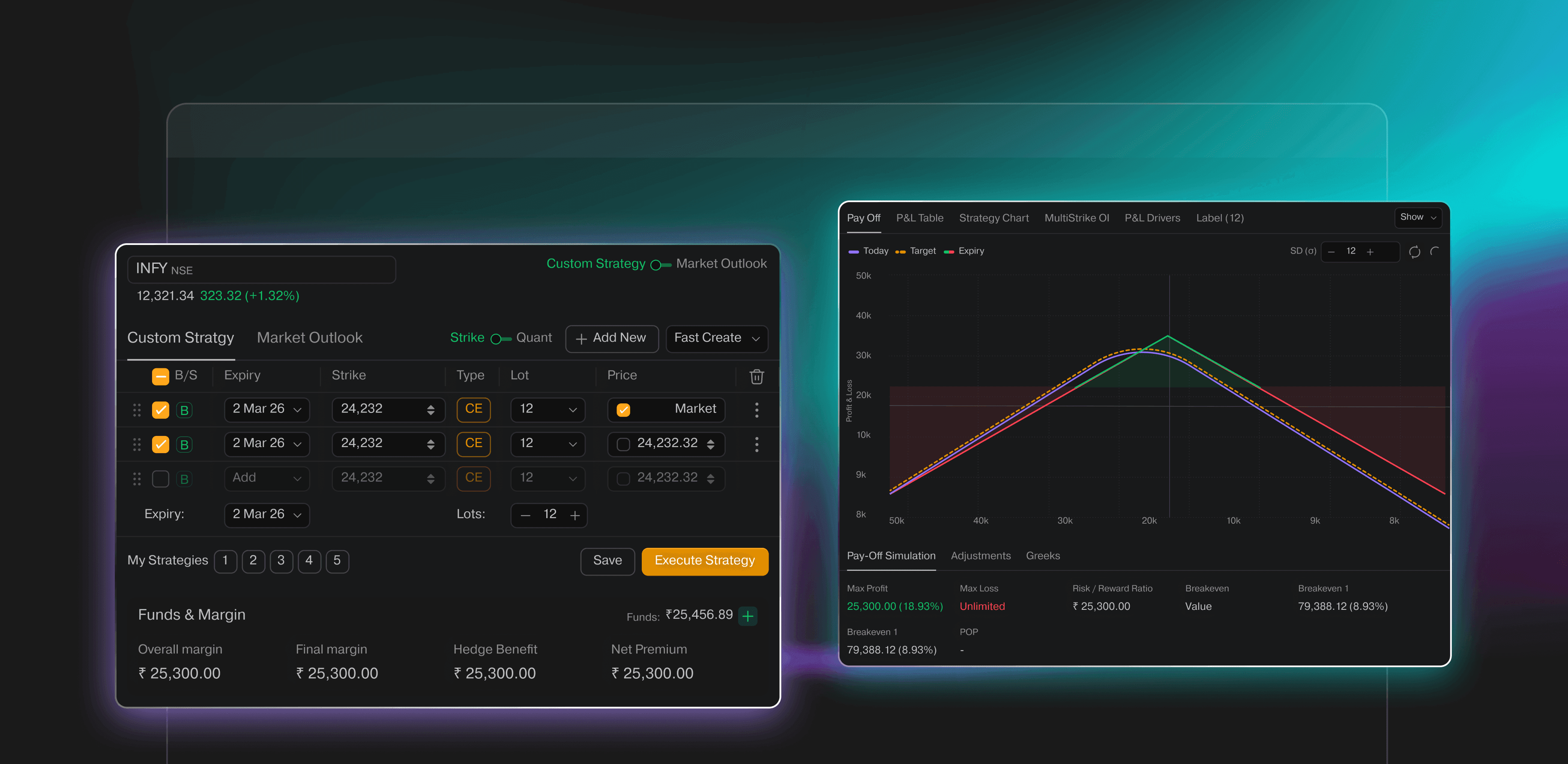Screen dimensions: 1568x764
Task: Adjust strike stepper arrows in the Add row
Action: [x=431, y=479]
